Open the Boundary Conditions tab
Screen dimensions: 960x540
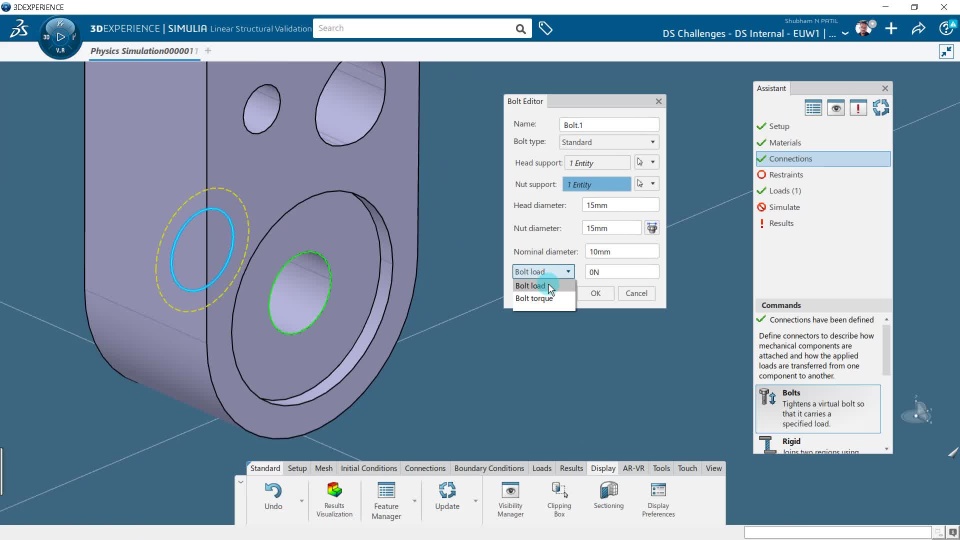[489, 468]
